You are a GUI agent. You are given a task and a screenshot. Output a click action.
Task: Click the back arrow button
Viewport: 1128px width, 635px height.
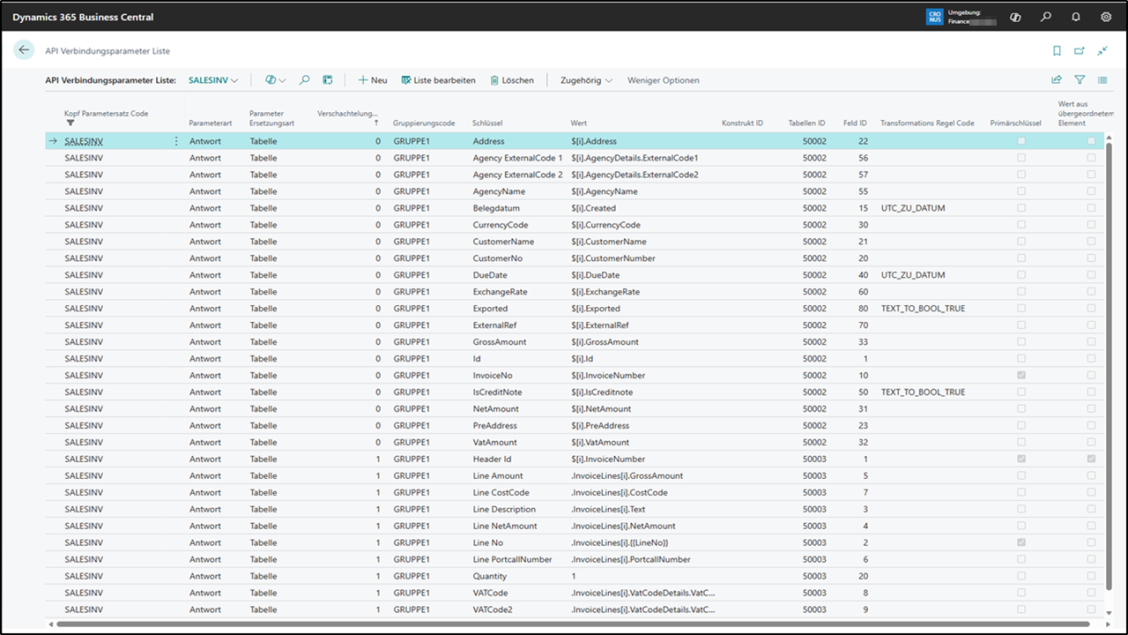[x=24, y=50]
